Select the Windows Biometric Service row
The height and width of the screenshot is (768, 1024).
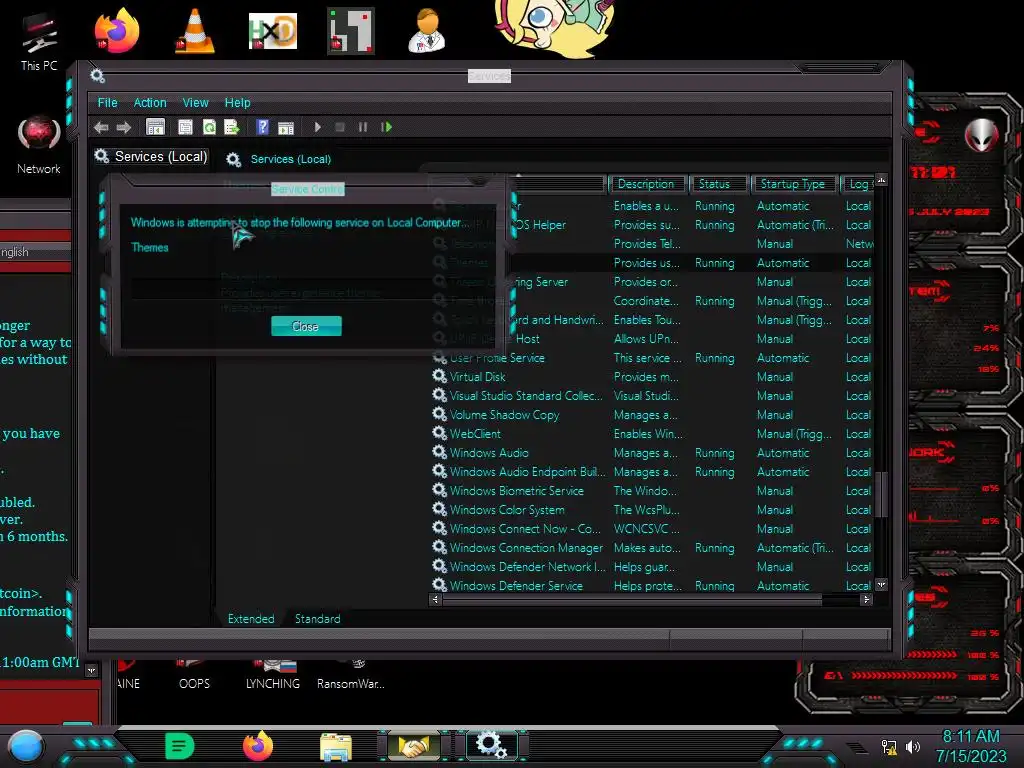click(653, 490)
